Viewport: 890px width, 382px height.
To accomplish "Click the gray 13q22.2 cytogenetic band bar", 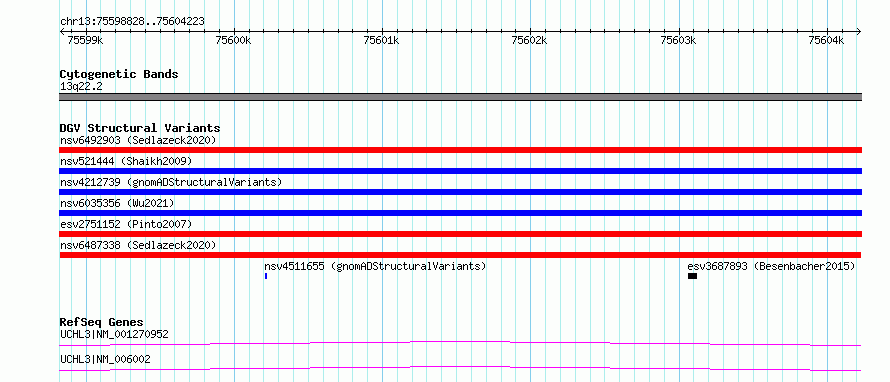I will coord(460,97).
